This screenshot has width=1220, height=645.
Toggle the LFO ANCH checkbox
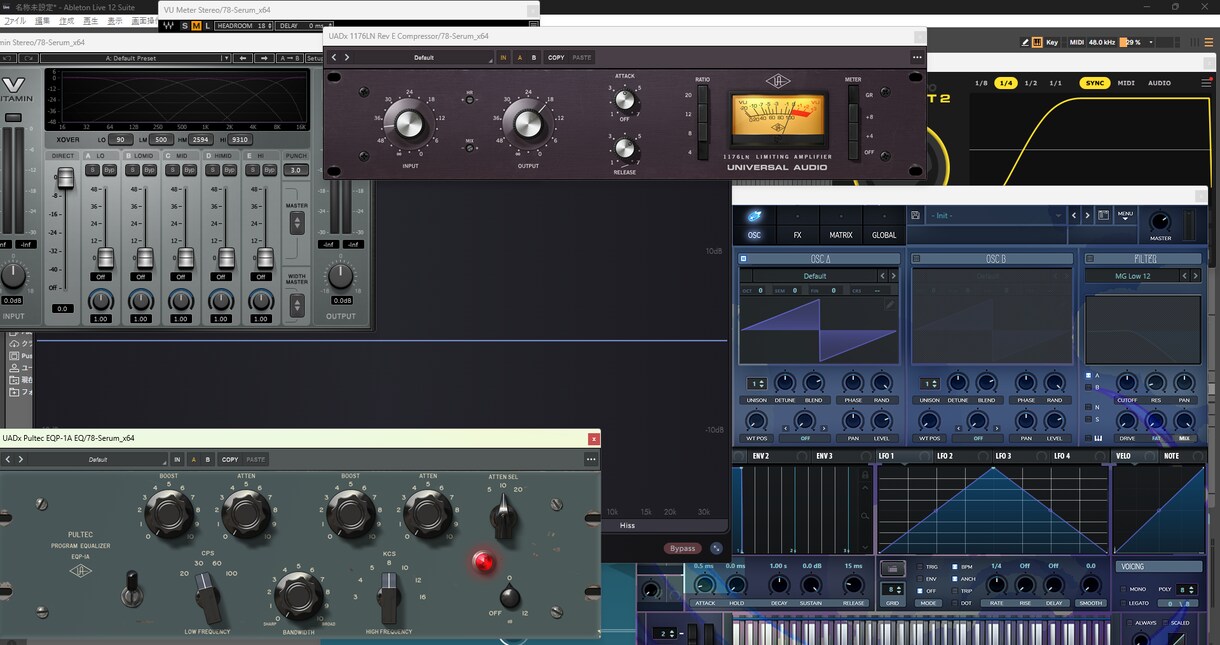954,579
